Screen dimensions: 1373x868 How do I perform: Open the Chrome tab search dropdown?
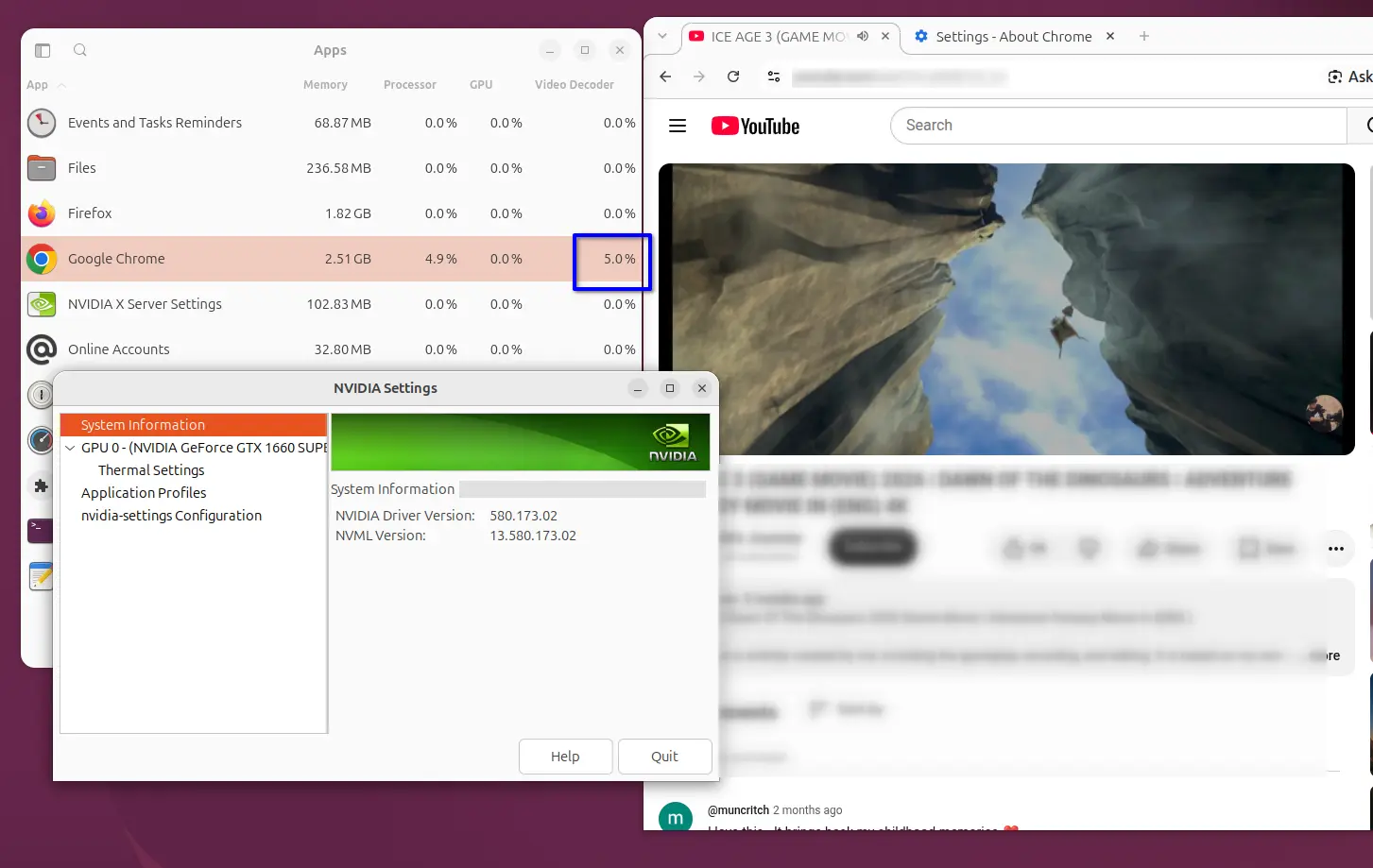(x=662, y=36)
